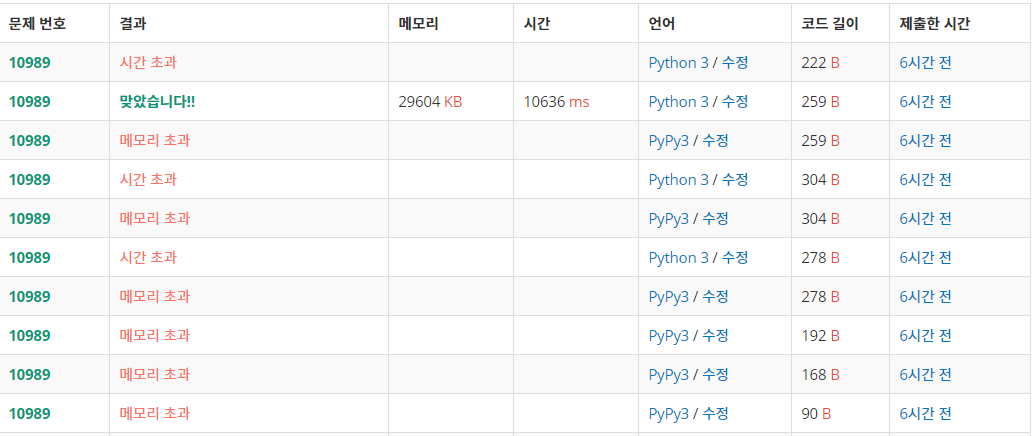Open PyPy3 source link in the 278 B row
The width and height of the screenshot is (1035, 436).
(x=669, y=297)
